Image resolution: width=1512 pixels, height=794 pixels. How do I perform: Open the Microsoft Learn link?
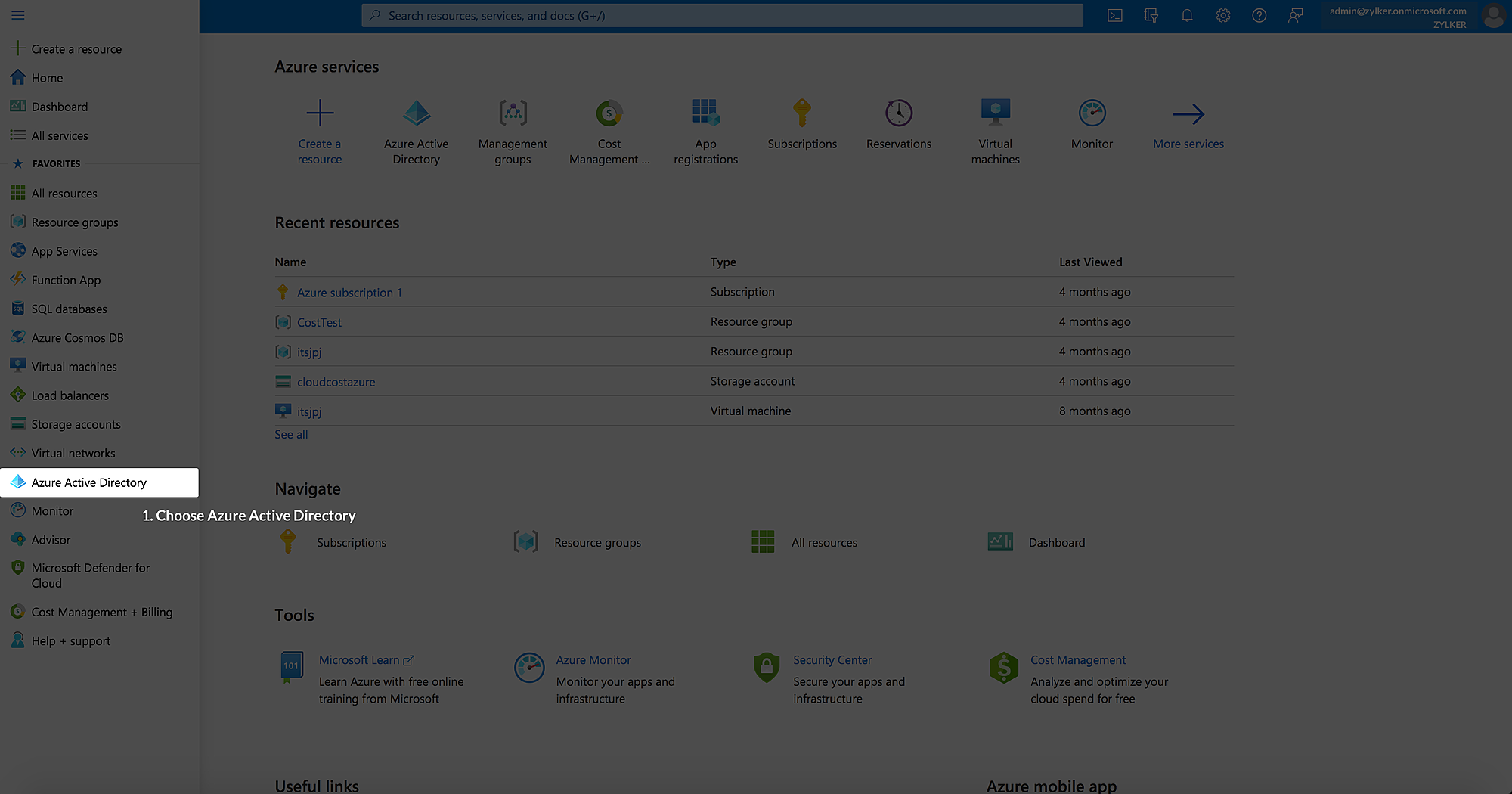(359, 660)
